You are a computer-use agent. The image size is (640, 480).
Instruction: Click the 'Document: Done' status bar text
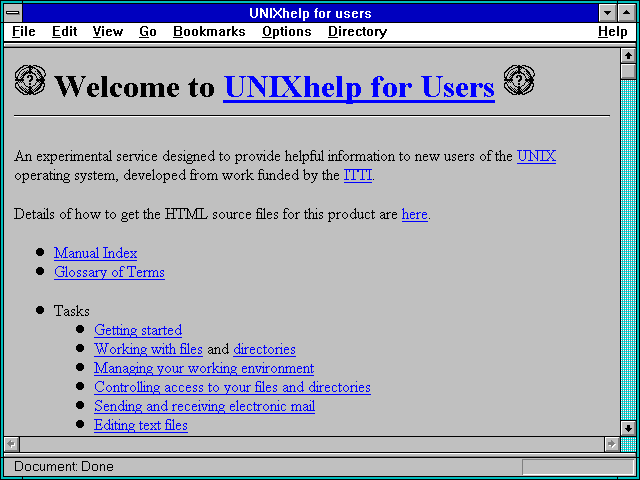click(x=64, y=467)
